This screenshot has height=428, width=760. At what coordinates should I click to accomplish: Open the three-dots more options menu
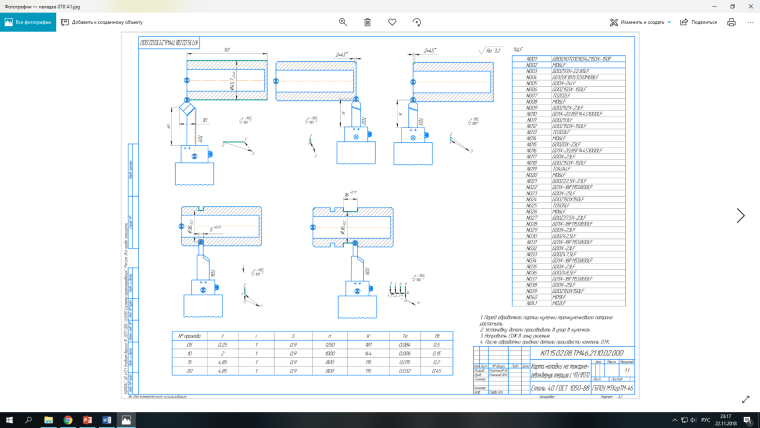[750, 22]
